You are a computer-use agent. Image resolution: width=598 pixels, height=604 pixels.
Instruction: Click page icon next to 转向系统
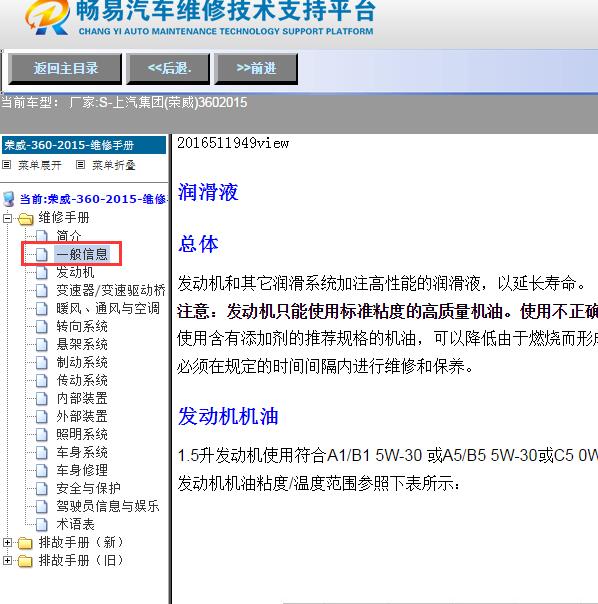click(x=42, y=327)
